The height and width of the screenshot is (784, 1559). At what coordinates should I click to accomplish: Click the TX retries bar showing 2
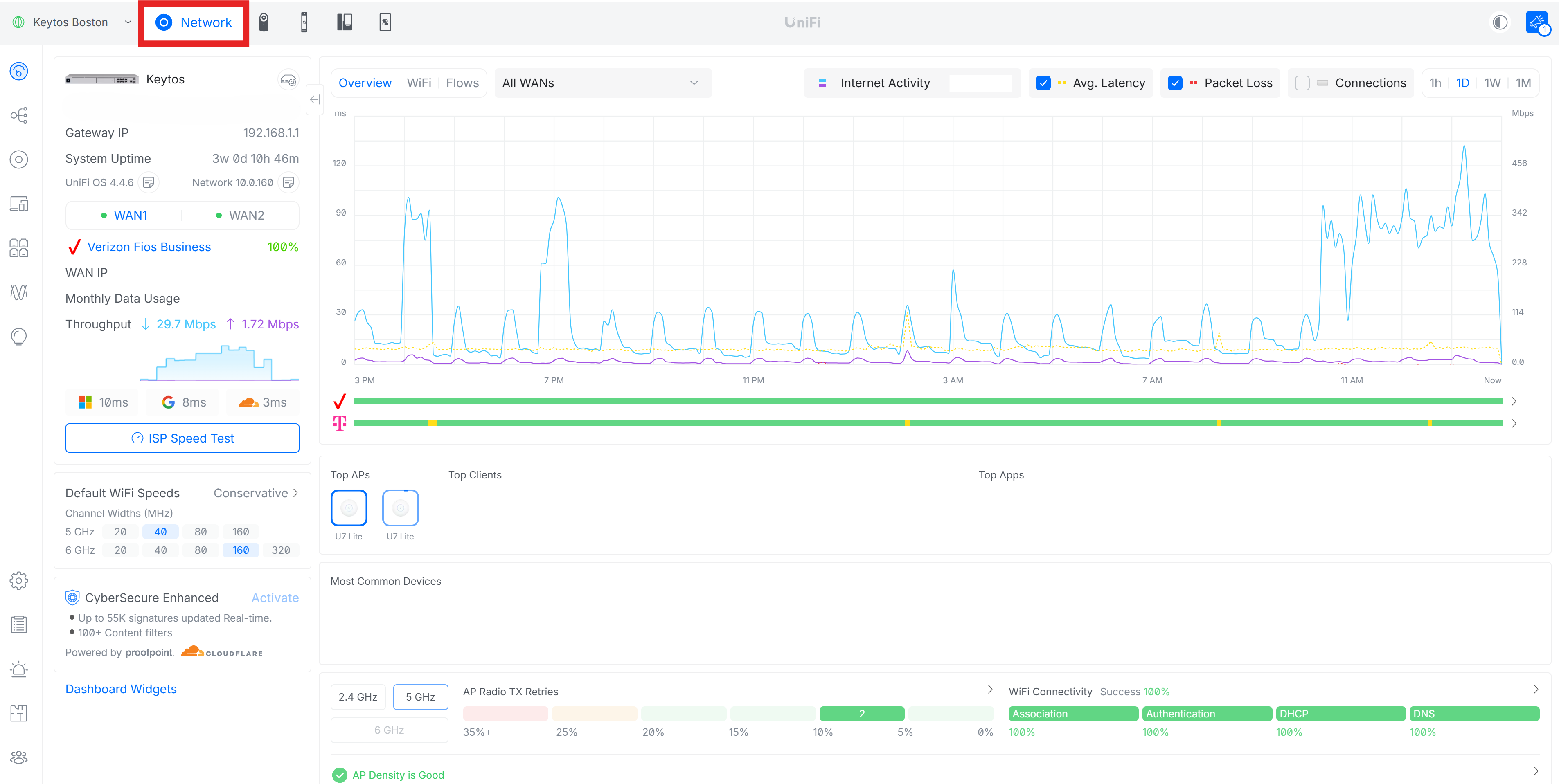point(862,714)
